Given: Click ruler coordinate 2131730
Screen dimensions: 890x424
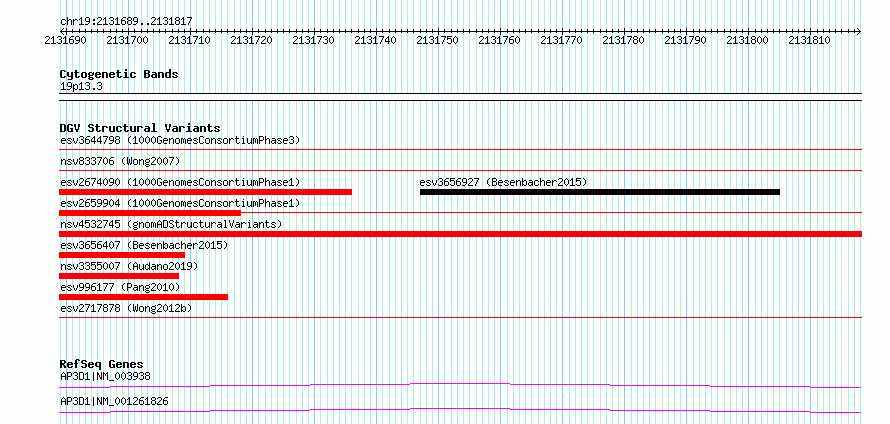Looking at the screenshot, I should (x=313, y=40).
